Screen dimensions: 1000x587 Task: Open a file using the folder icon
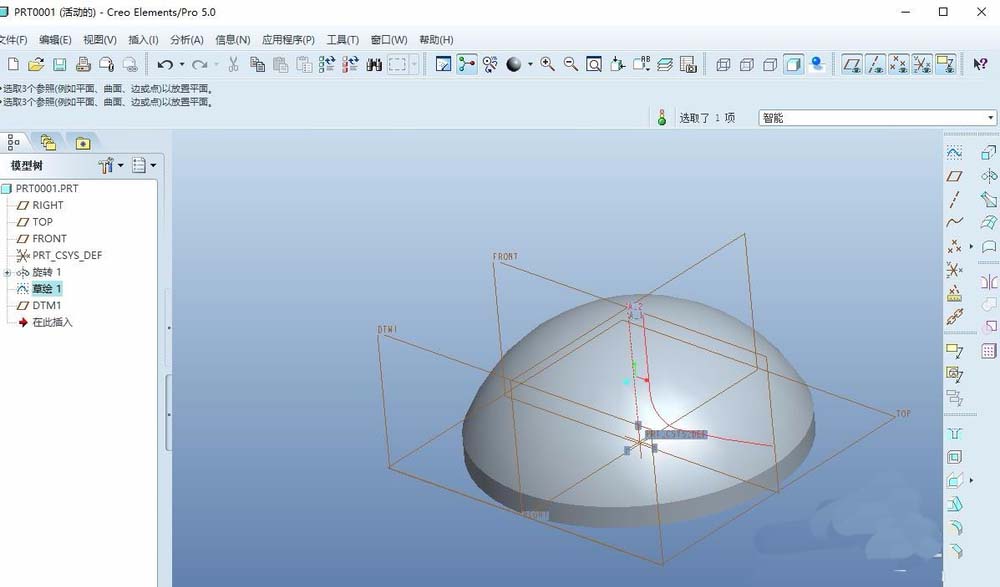tap(36, 64)
